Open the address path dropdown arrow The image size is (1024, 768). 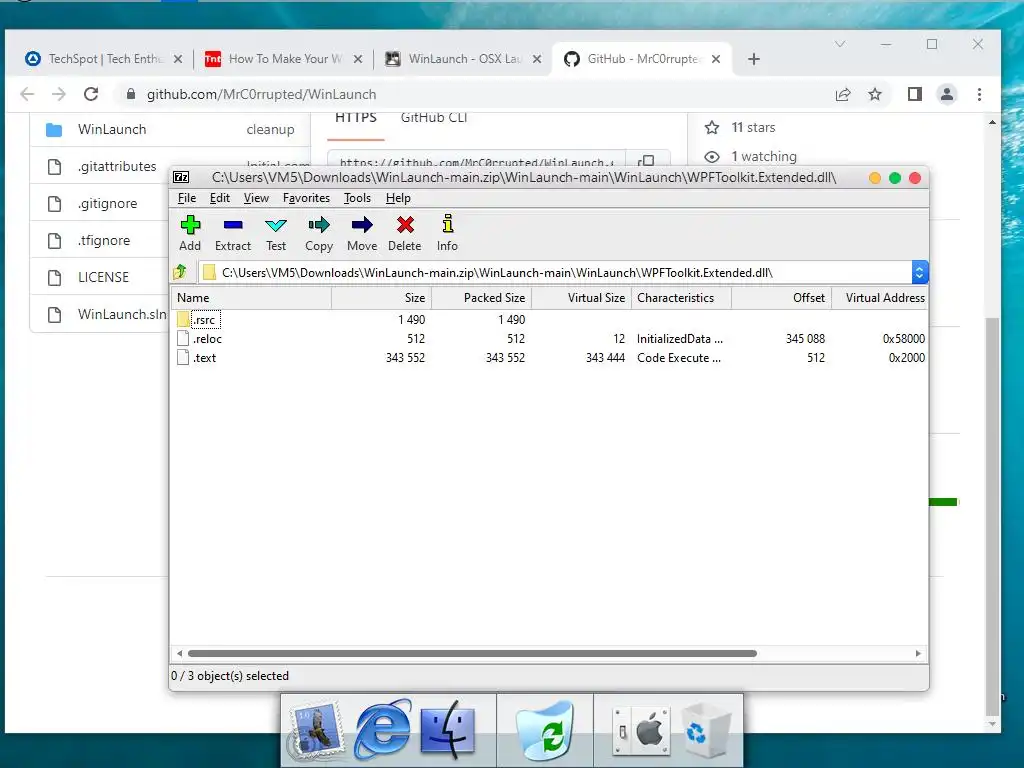920,272
